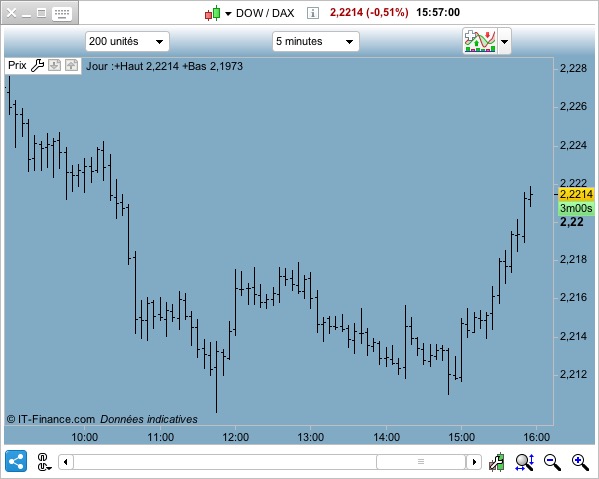The height and width of the screenshot is (479, 599).
Task: Click the 10:00 time axis label
Action: point(85,437)
